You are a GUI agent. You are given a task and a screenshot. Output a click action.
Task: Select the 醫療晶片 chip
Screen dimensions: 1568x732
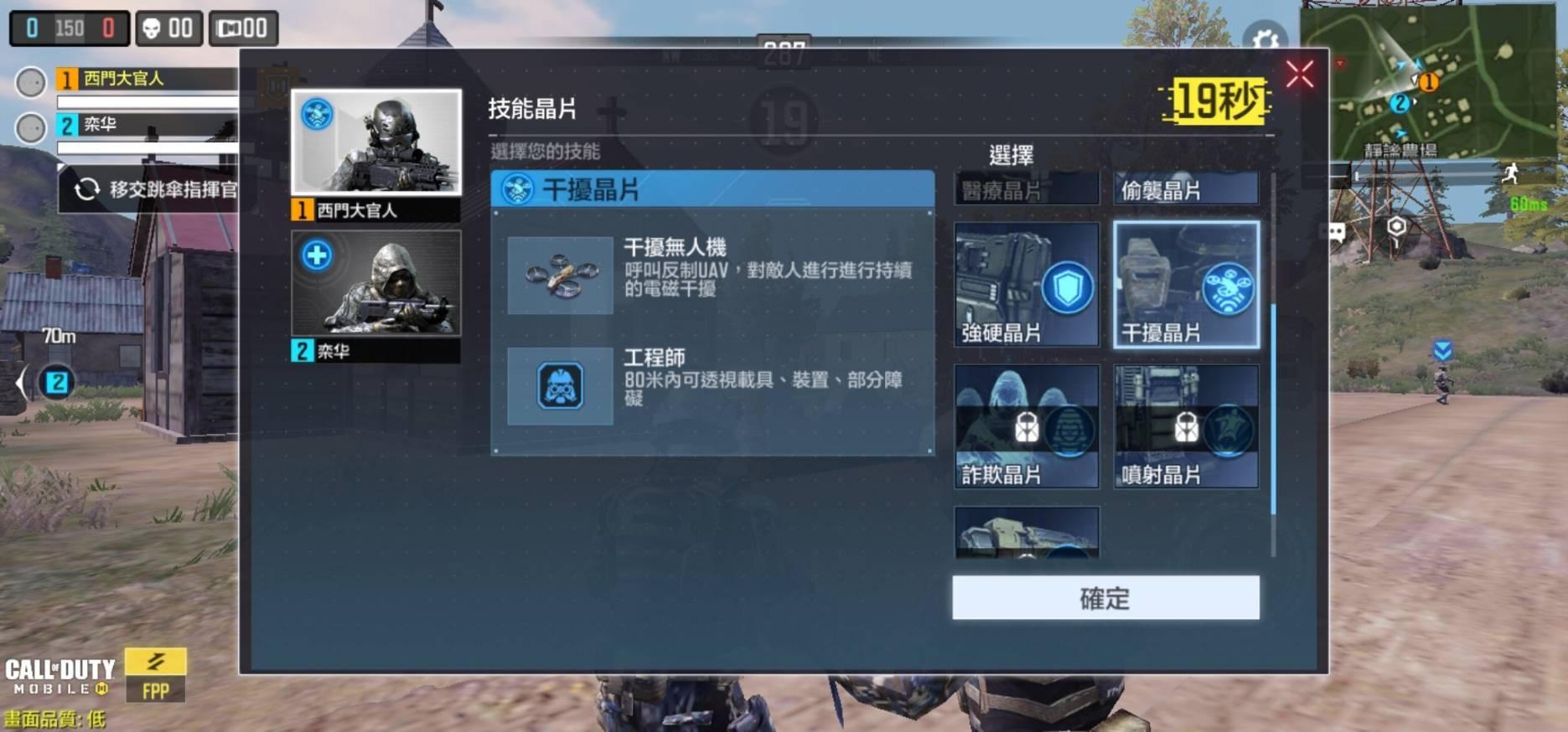point(1027,188)
